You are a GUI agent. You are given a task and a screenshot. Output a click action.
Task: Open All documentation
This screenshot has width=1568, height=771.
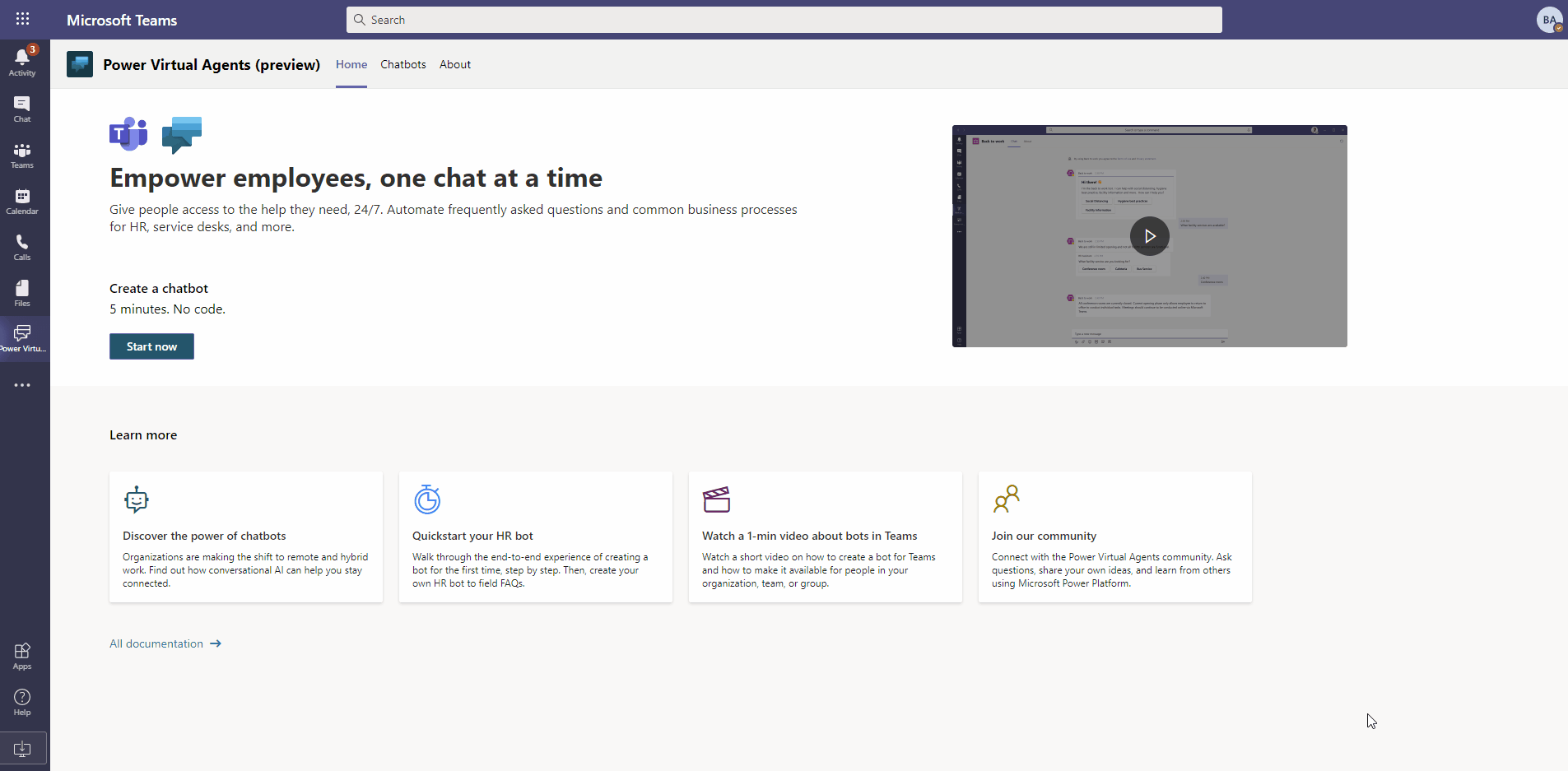(x=156, y=643)
